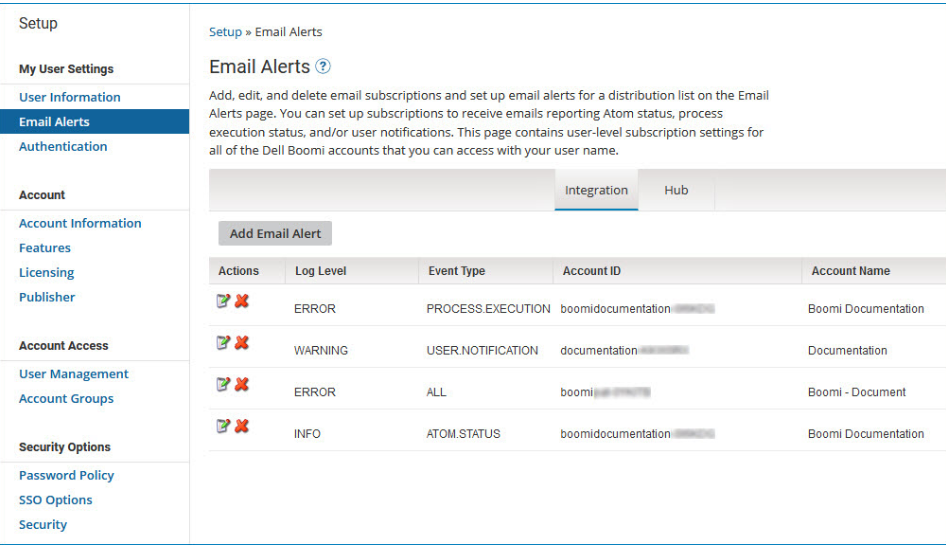The height and width of the screenshot is (547, 946).
Task: Open the Password Policy settings
Action: click(x=66, y=475)
